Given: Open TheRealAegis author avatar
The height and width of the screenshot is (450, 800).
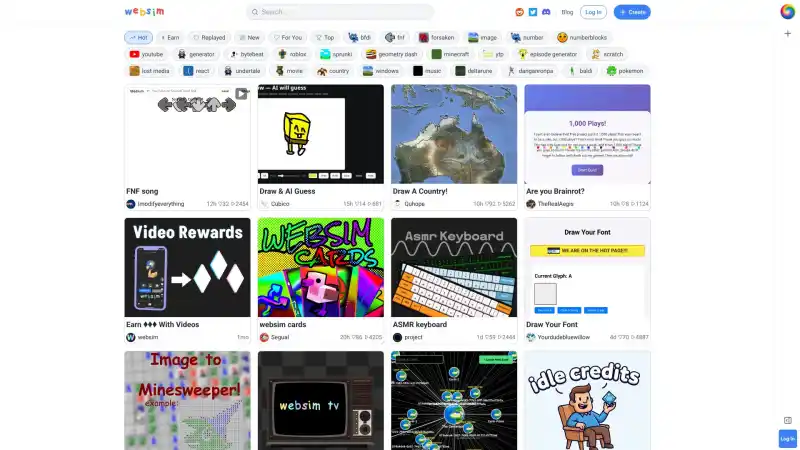Looking at the screenshot, I should click(x=531, y=204).
